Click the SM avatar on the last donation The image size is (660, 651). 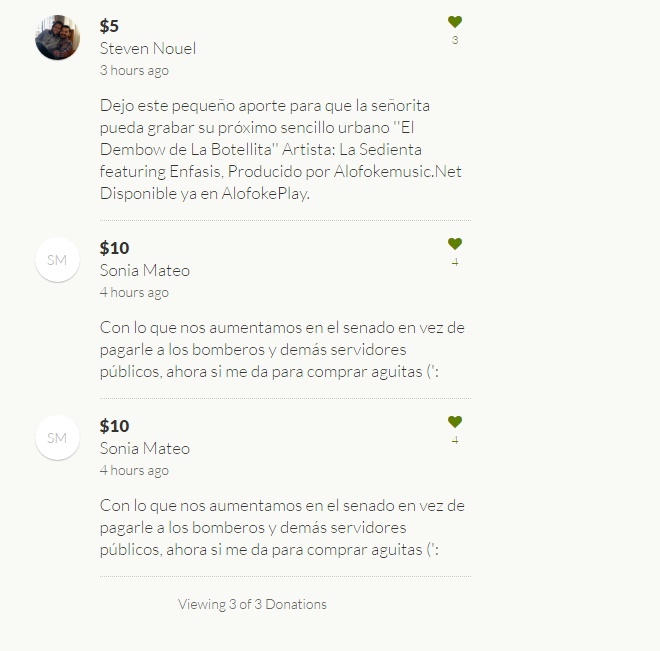(57, 438)
